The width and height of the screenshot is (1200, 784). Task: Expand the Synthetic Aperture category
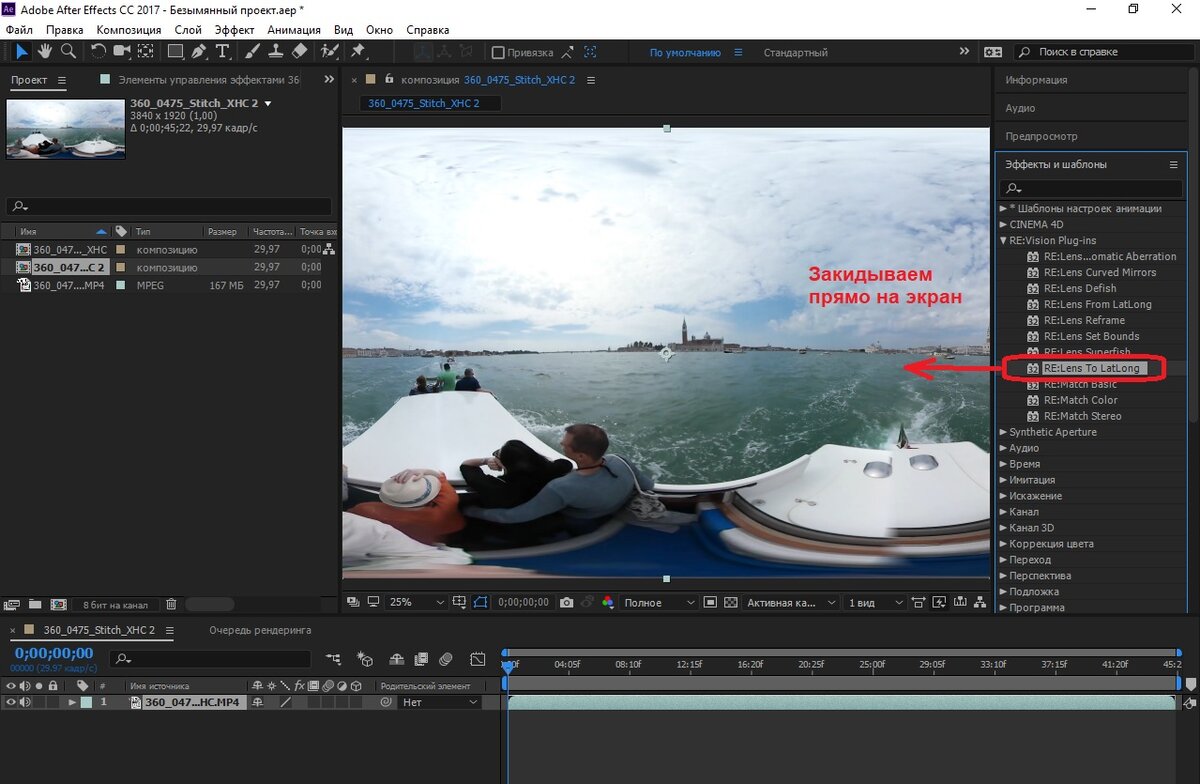(1003, 432)
